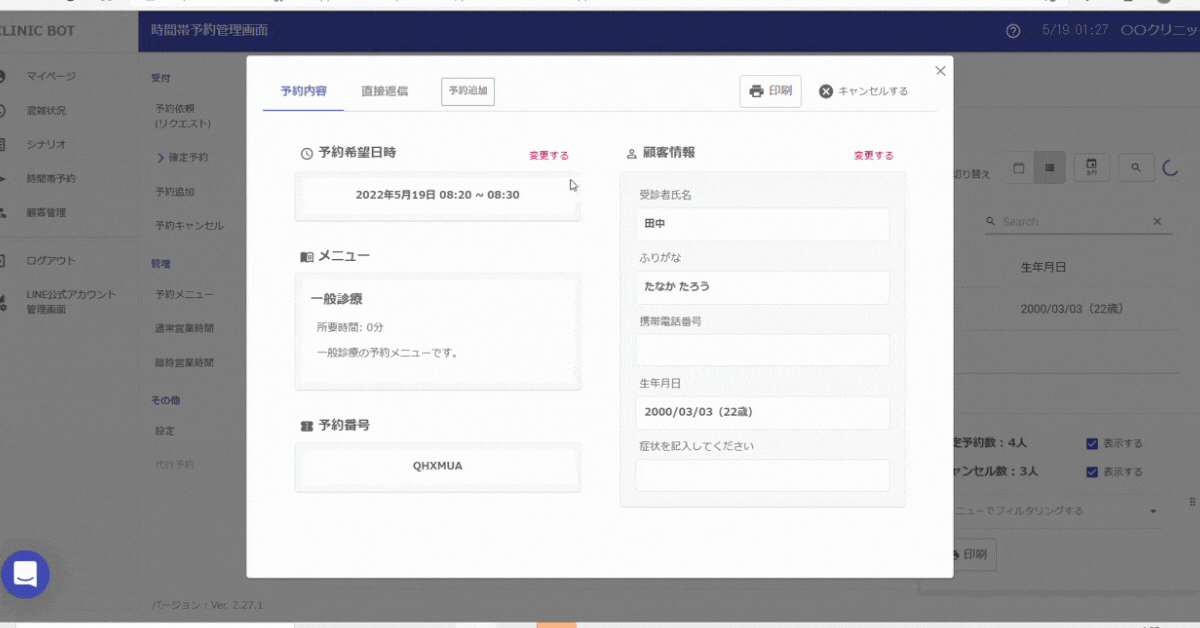This screenshot has height=628, width=1200.
Task: Click the シナリオ sidebar icon
Action: pos(3,145)
